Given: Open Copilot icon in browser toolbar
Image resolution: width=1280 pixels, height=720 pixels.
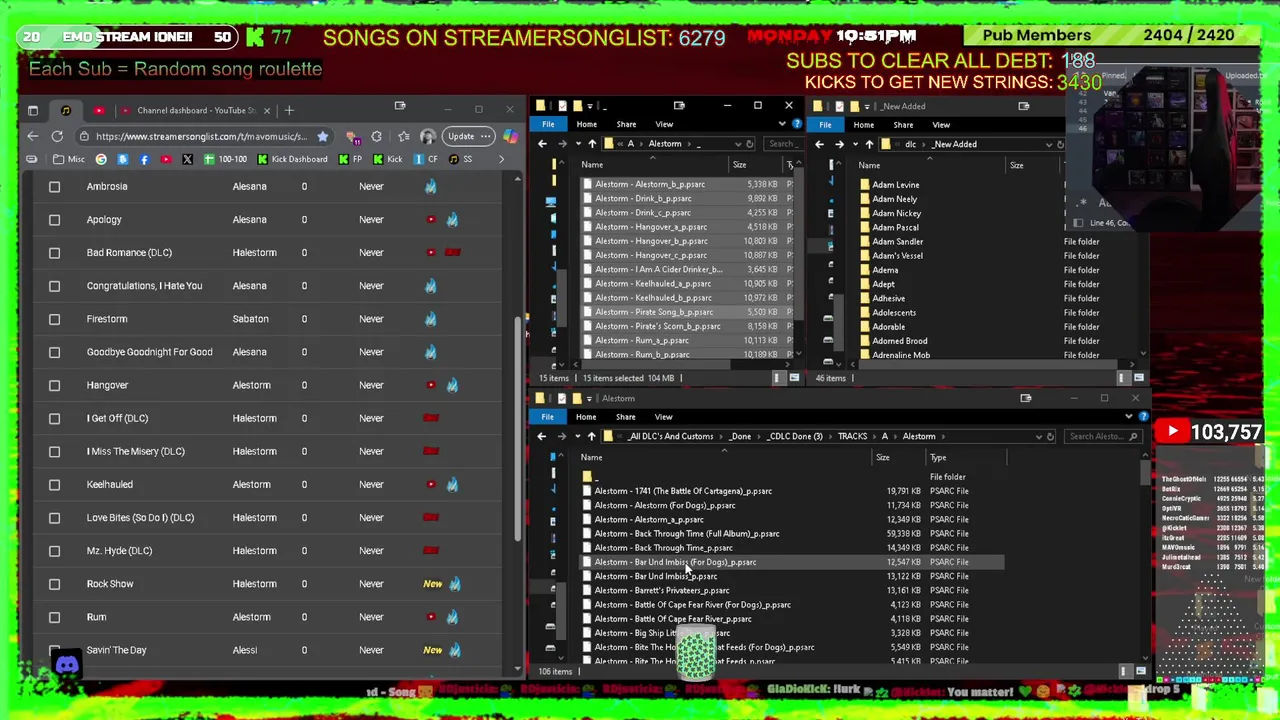Looking at the screenshot, I should coord(510,136).
